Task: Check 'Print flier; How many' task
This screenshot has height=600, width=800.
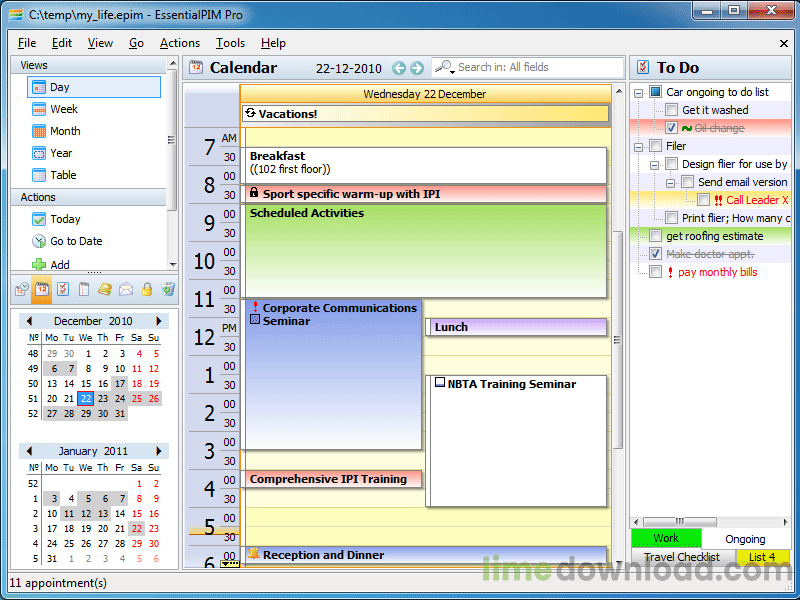Action: 671,218
